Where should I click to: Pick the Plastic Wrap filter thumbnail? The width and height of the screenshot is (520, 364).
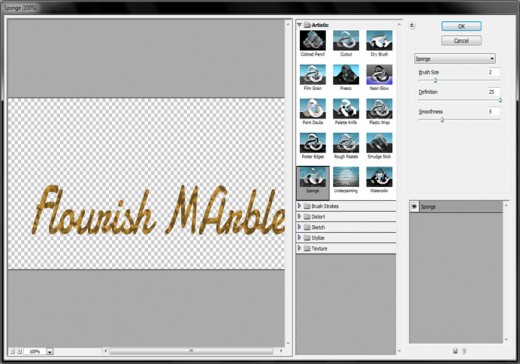379,109
